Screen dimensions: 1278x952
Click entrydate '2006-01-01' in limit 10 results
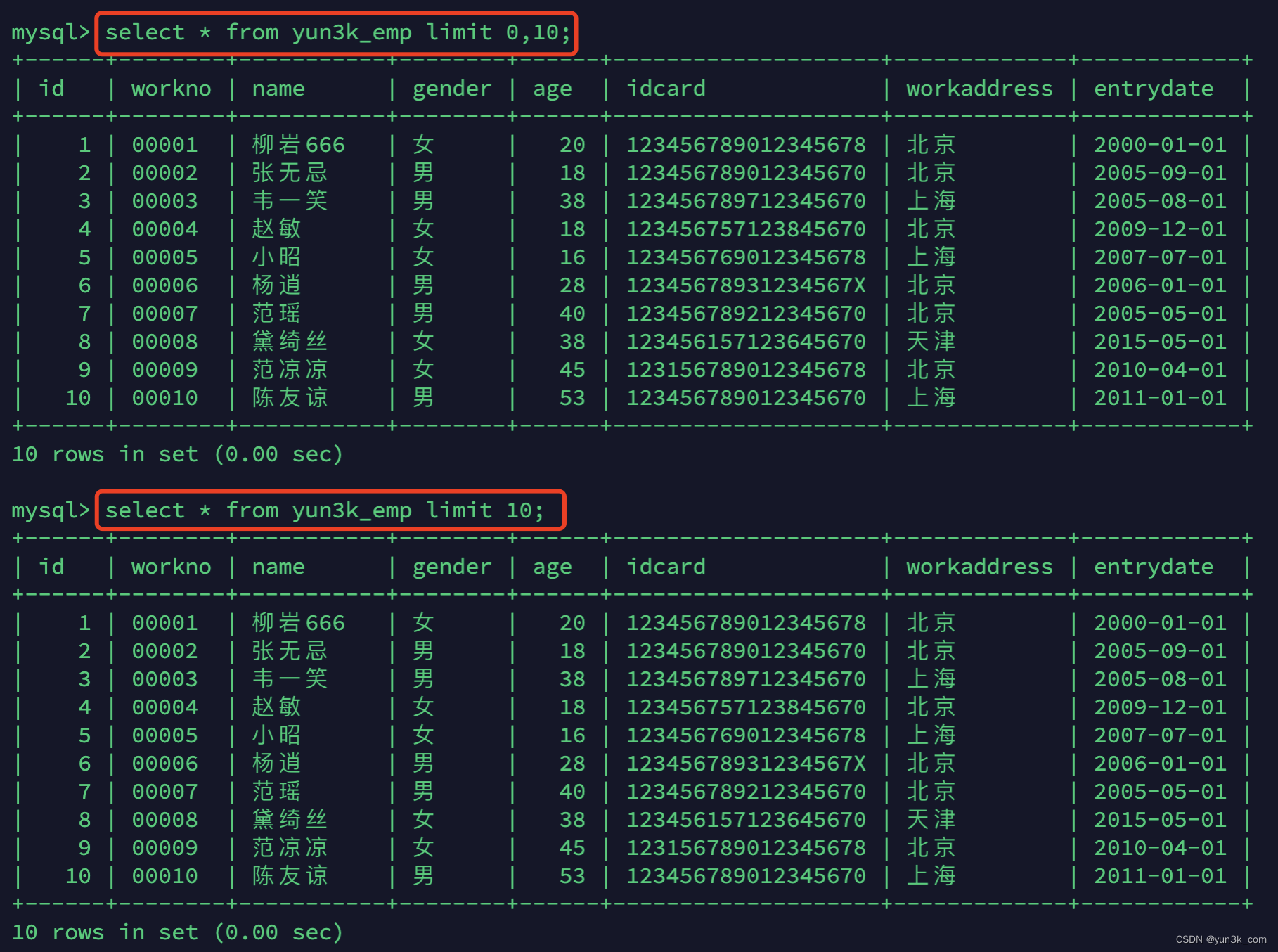[x=1160, y=764]
